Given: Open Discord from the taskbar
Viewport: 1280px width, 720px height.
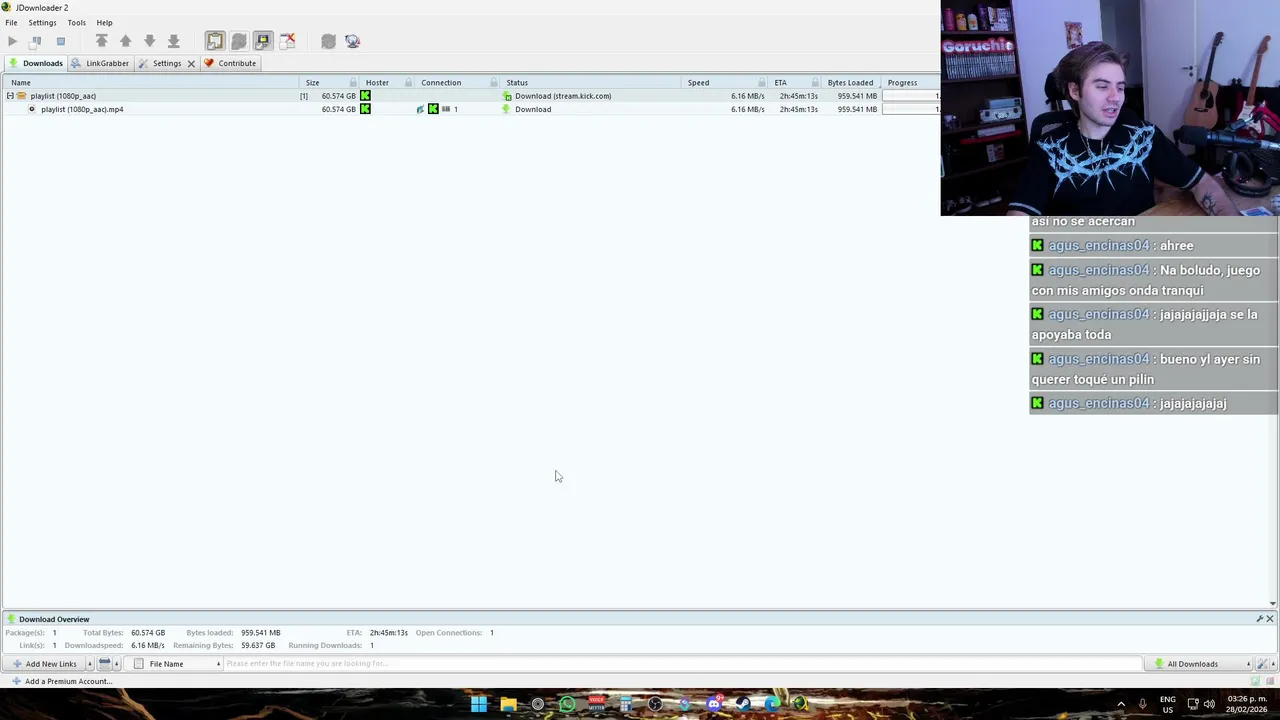Looking at the screenshot, I should [x=714, y=704].
